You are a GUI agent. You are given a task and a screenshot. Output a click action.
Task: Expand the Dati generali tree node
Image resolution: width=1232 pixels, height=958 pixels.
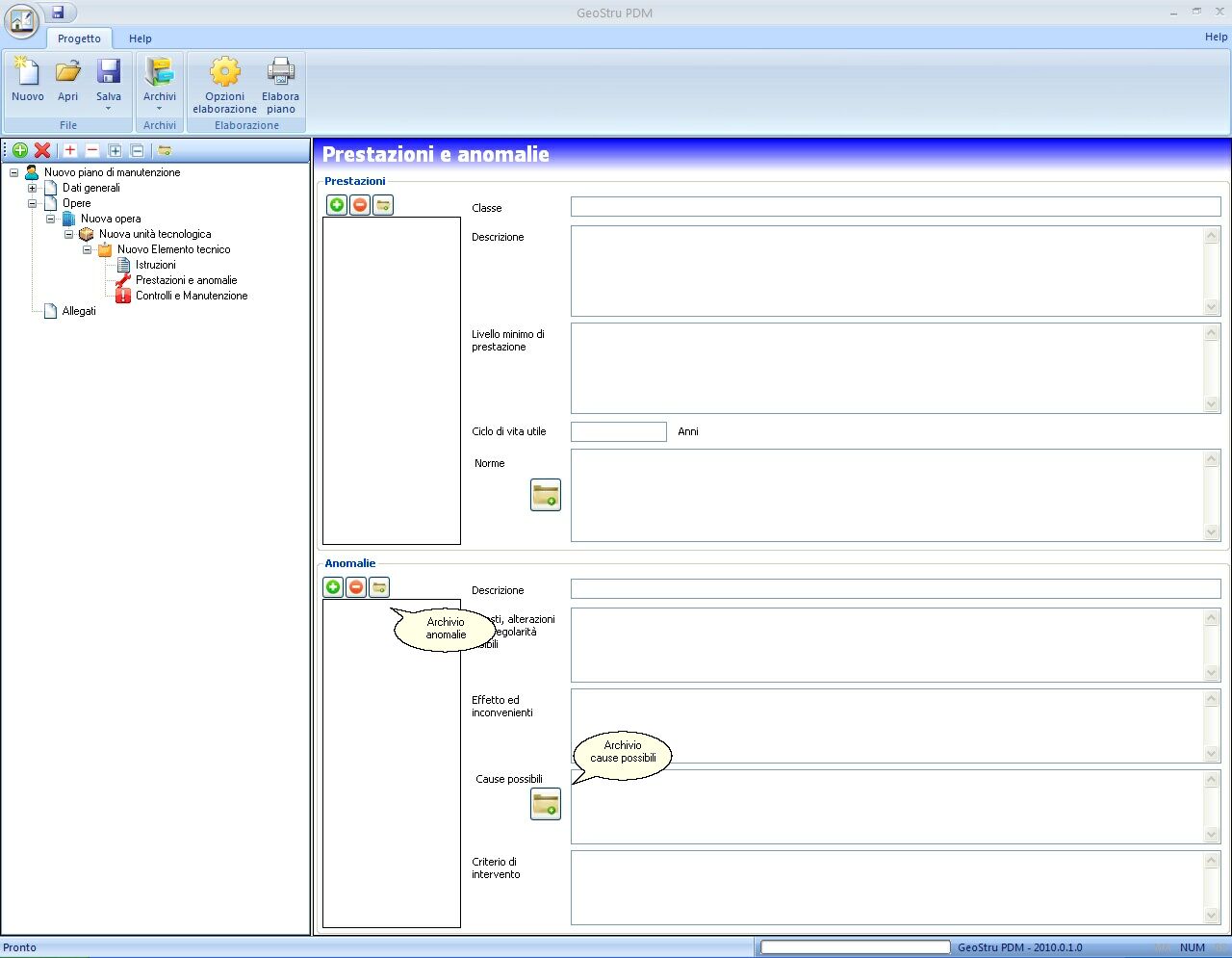click(32, 188)
